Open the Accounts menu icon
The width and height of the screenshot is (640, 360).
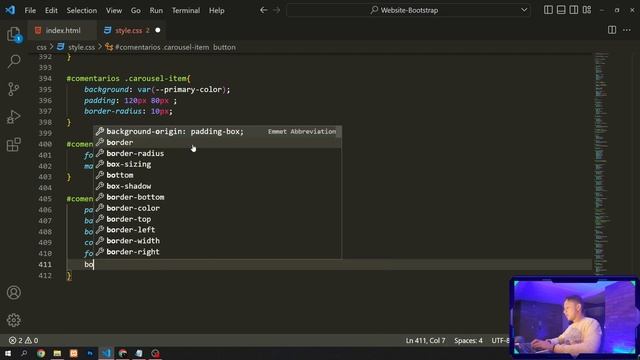[x=13, y=293]
